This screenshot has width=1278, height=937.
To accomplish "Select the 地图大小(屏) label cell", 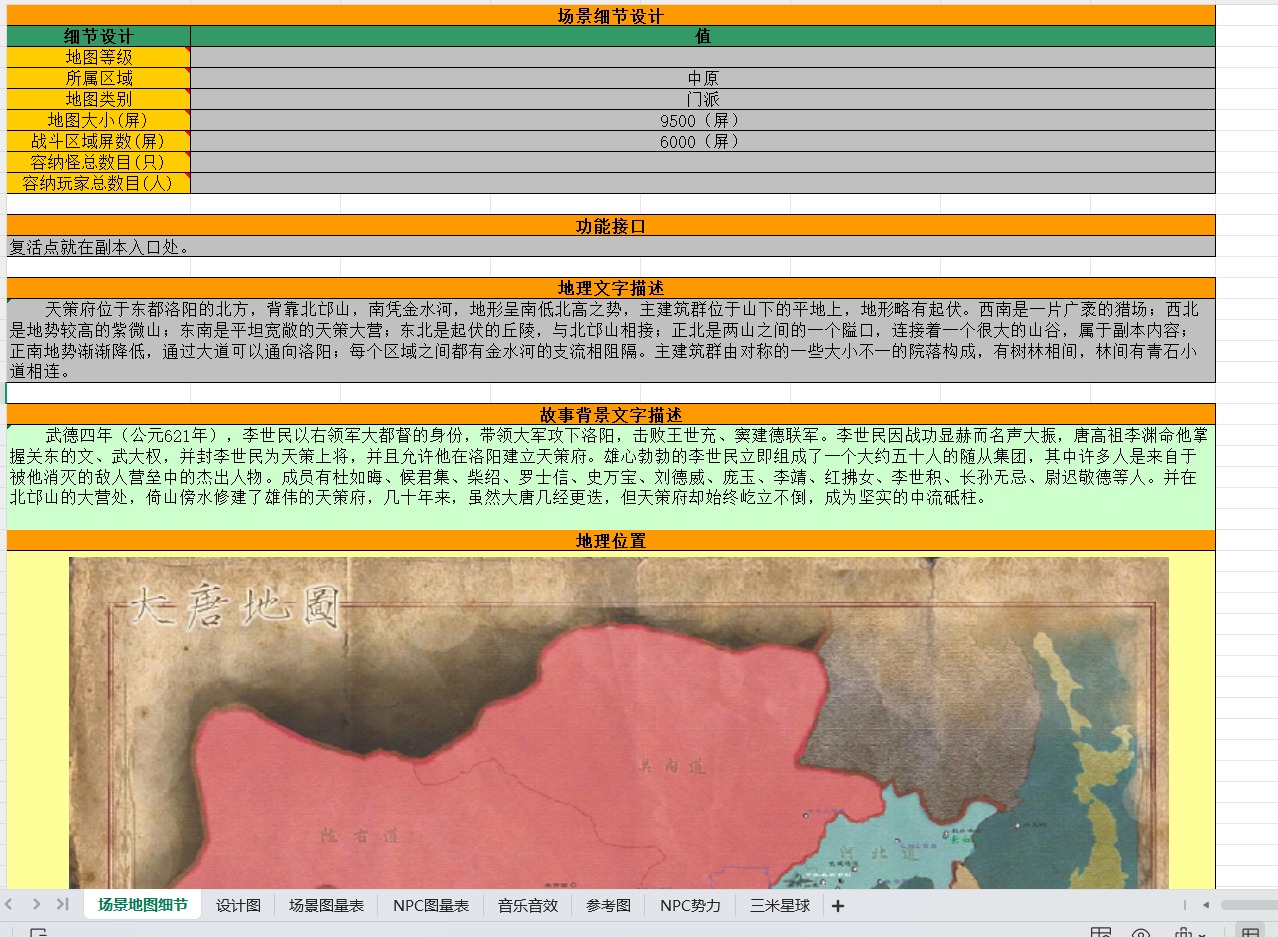I will (99, 120).
